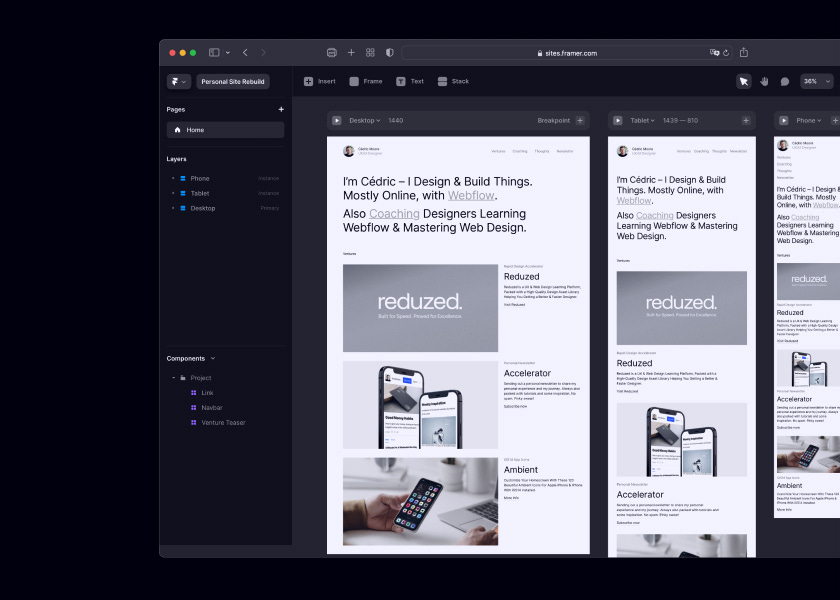
Task: Select the reduzed image in Desktop frame
Action: pyautogui.click(x=420, y=308)
